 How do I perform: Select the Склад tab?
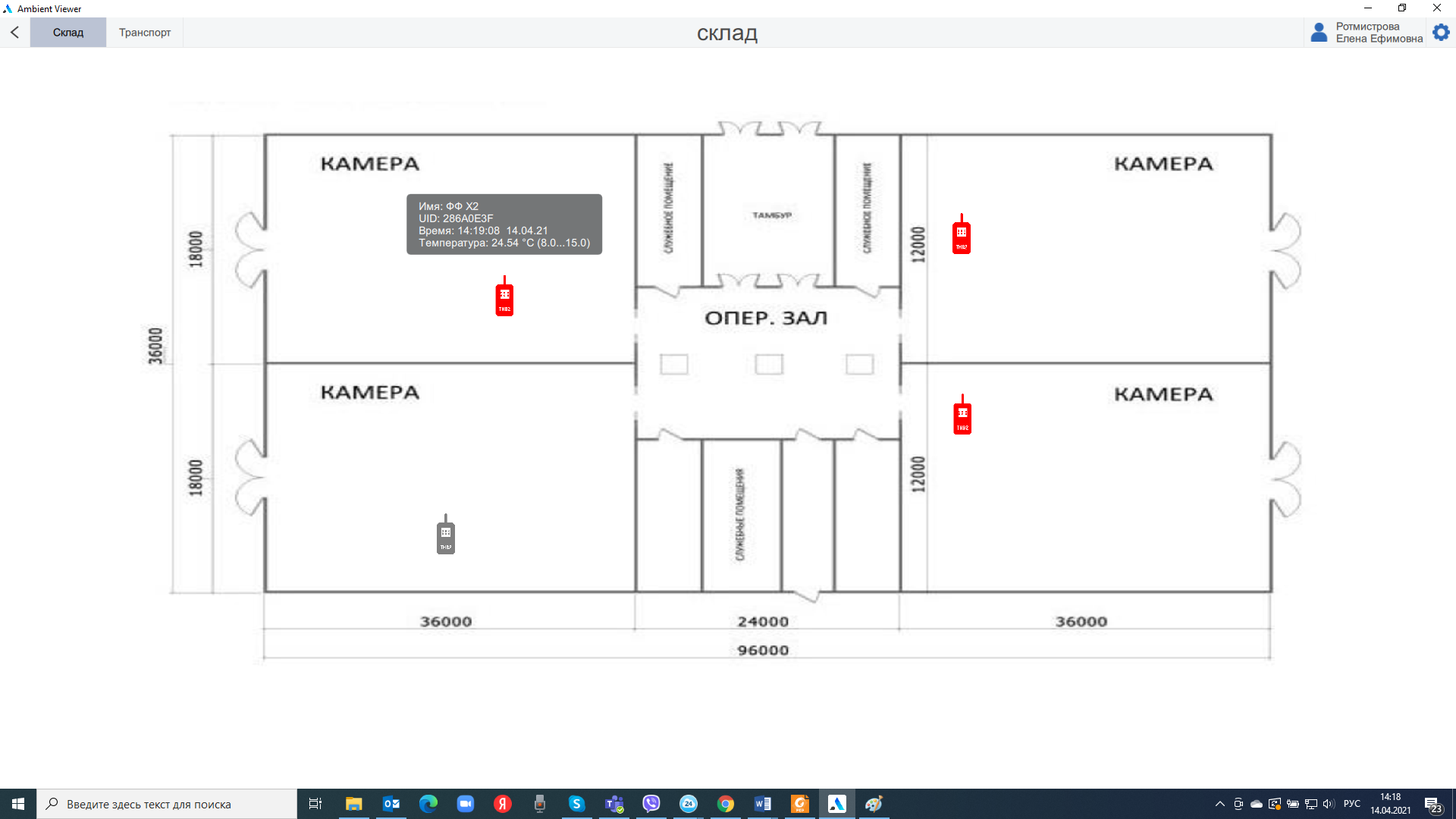click(x=68, y=33)
